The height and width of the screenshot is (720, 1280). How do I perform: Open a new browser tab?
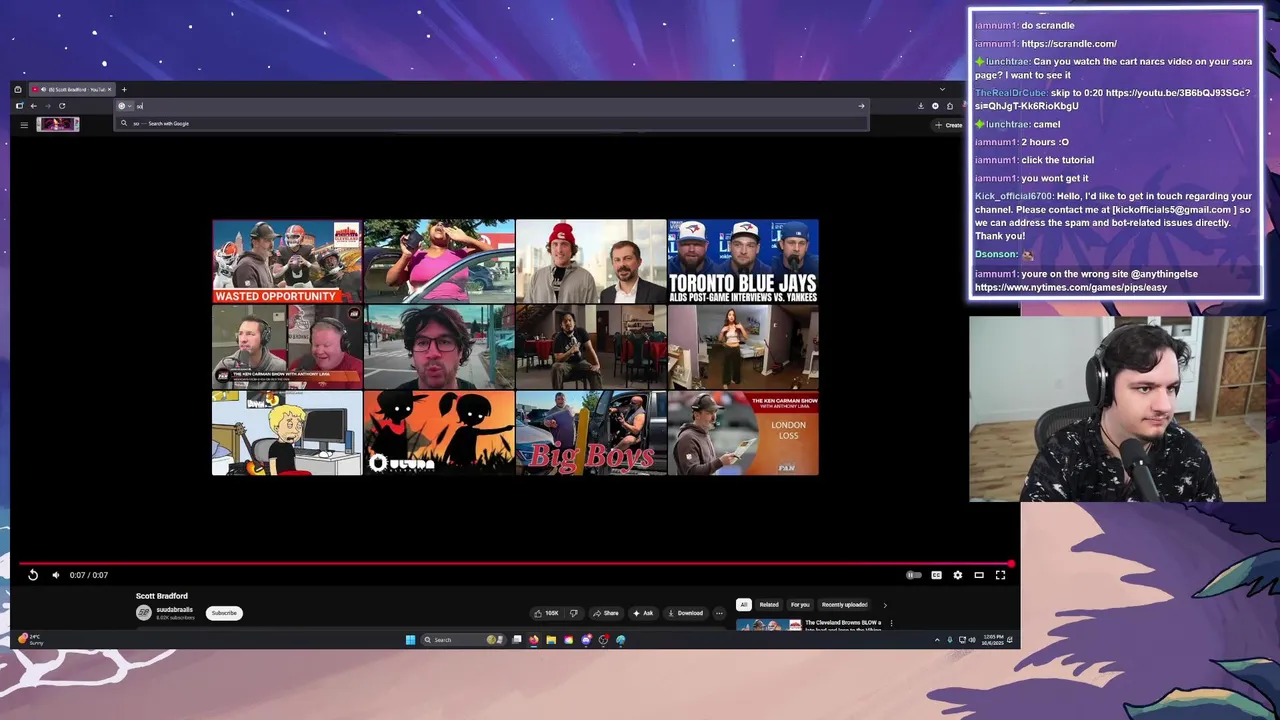pos(124,90)
